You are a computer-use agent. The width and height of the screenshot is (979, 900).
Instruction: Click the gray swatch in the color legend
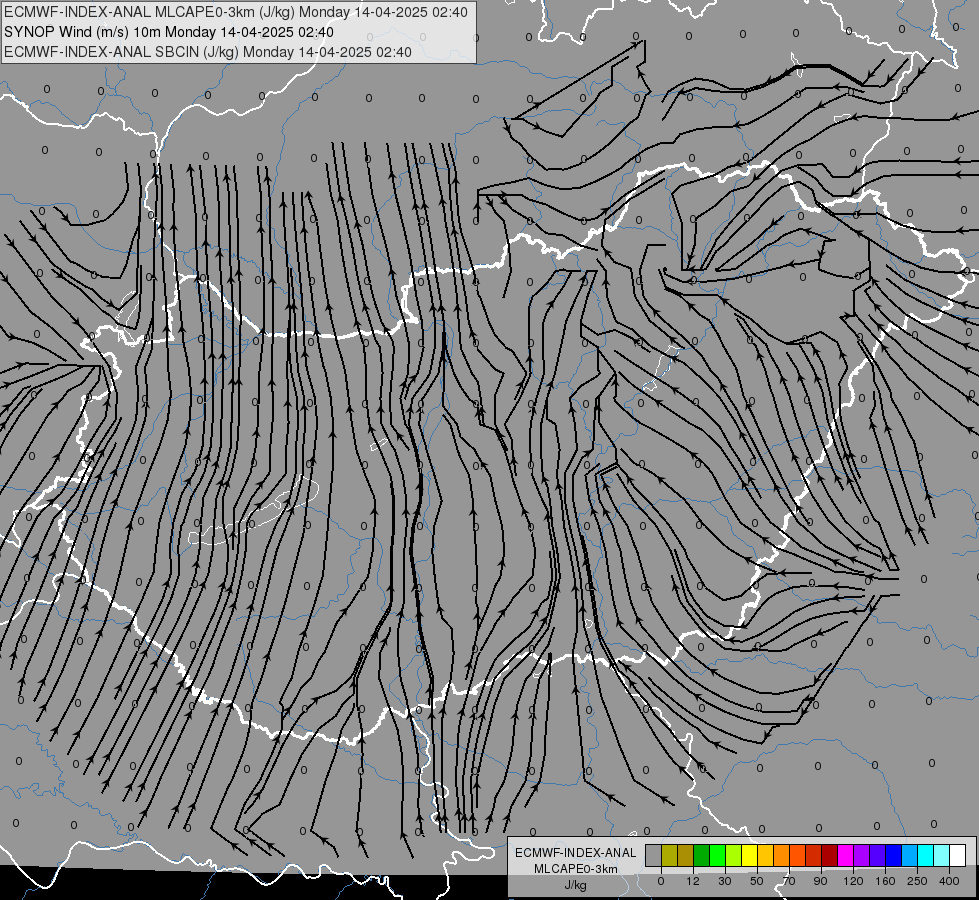click(x=653, y=855)
